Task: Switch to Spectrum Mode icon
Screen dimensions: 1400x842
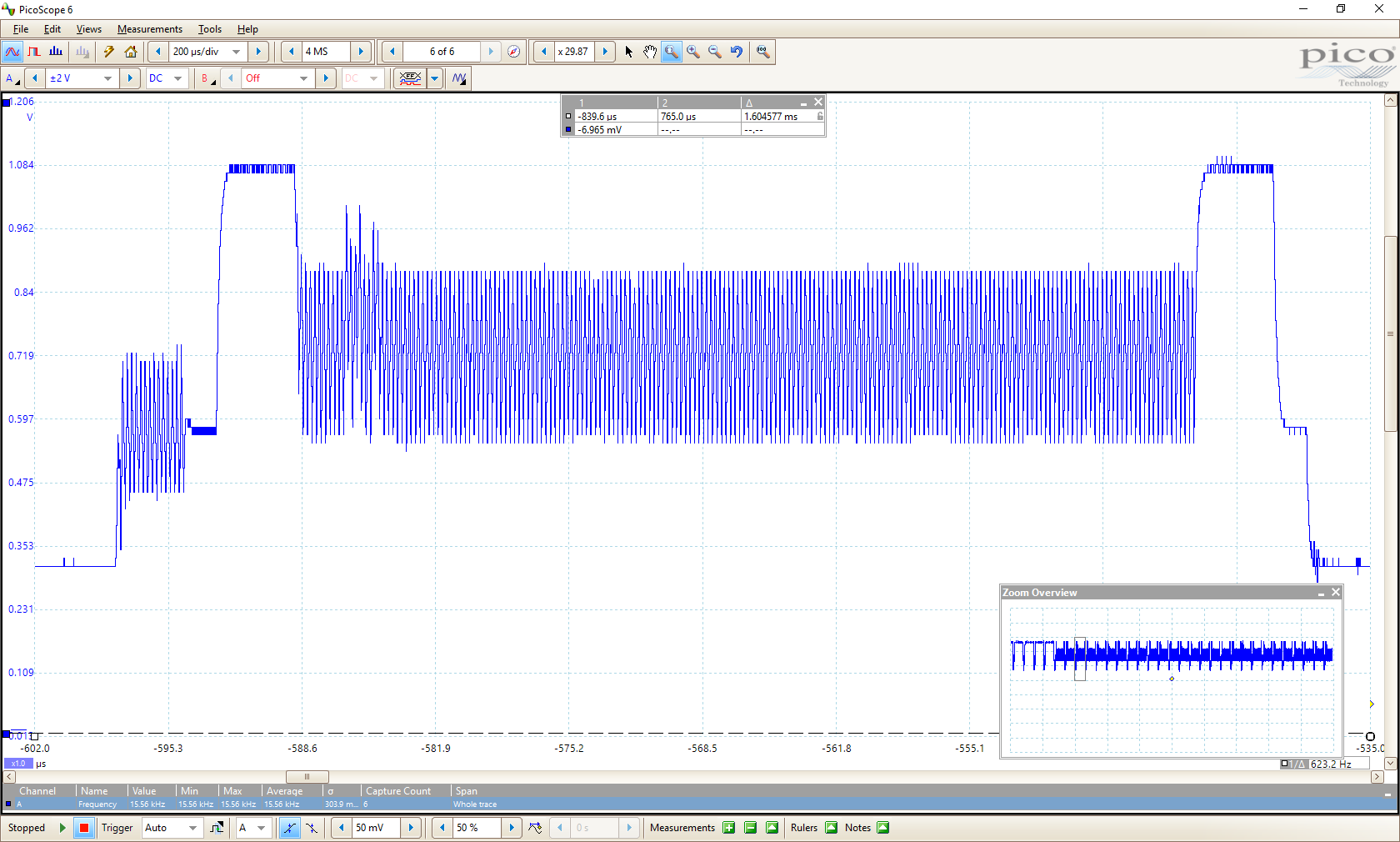Action: [x=56, y=52]
